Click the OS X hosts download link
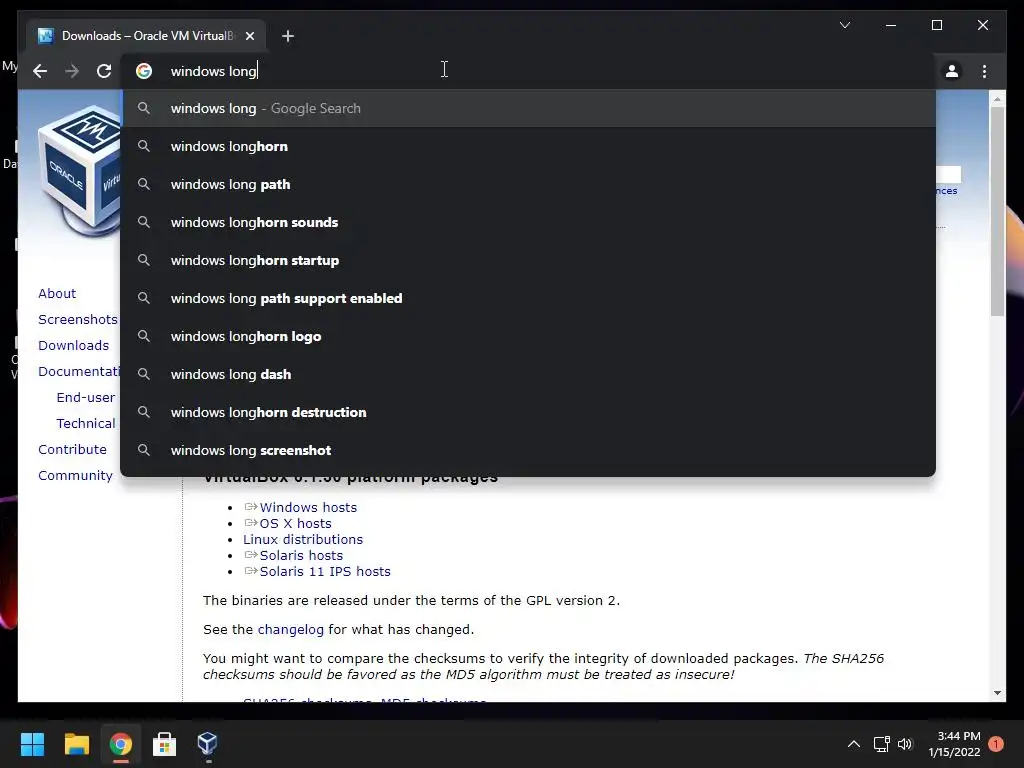 [x=295, y=523]
